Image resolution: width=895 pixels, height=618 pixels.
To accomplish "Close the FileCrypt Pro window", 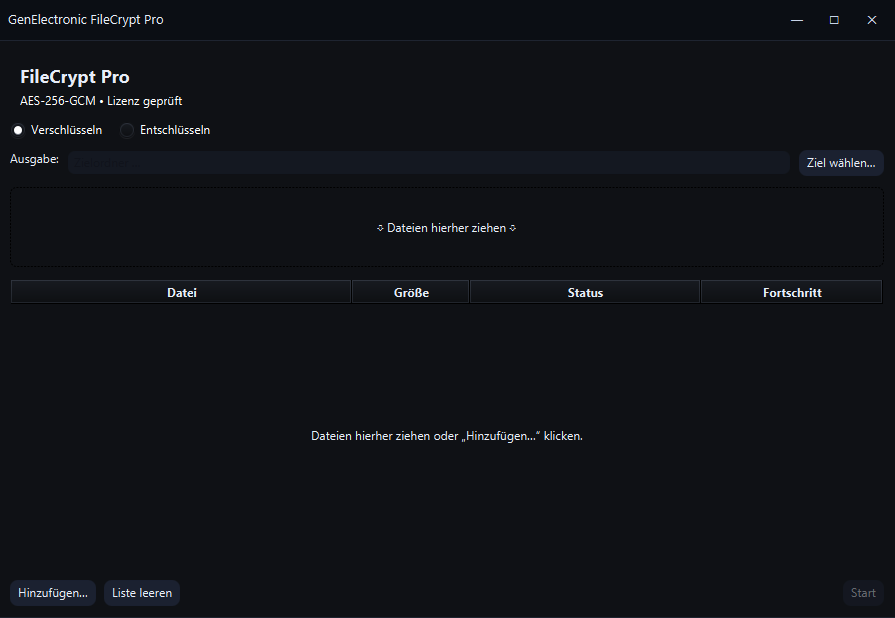I will [x=871, y=20].
